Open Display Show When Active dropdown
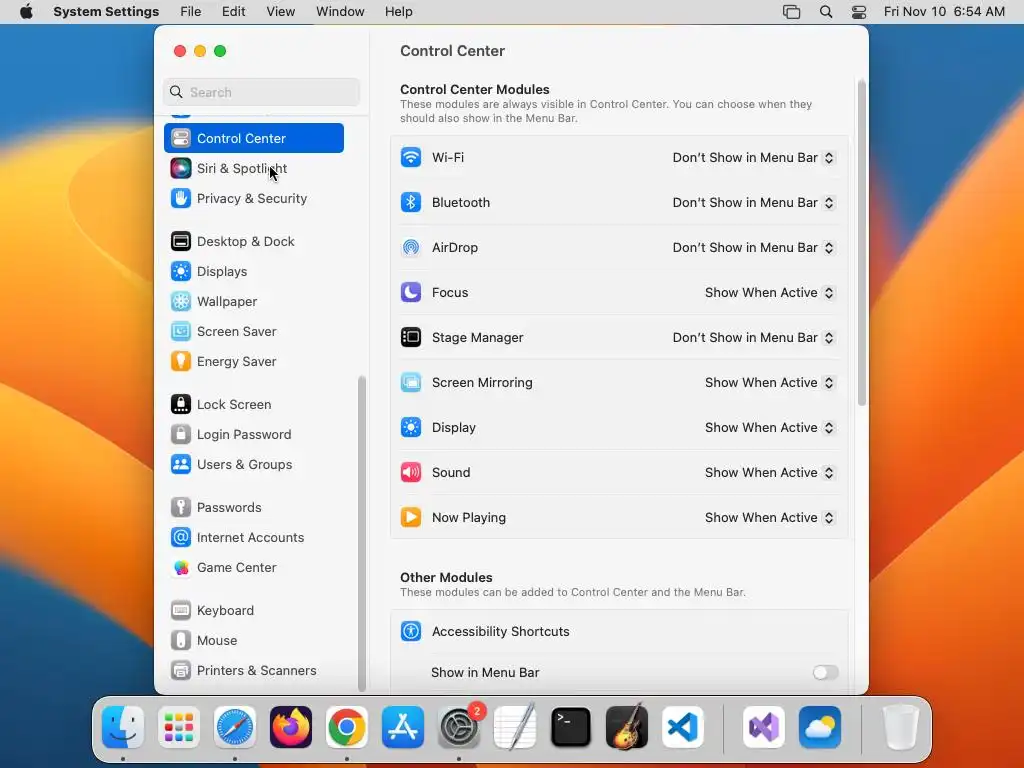1024x768 pixels. pyautogui.click(x=769, y=428)
